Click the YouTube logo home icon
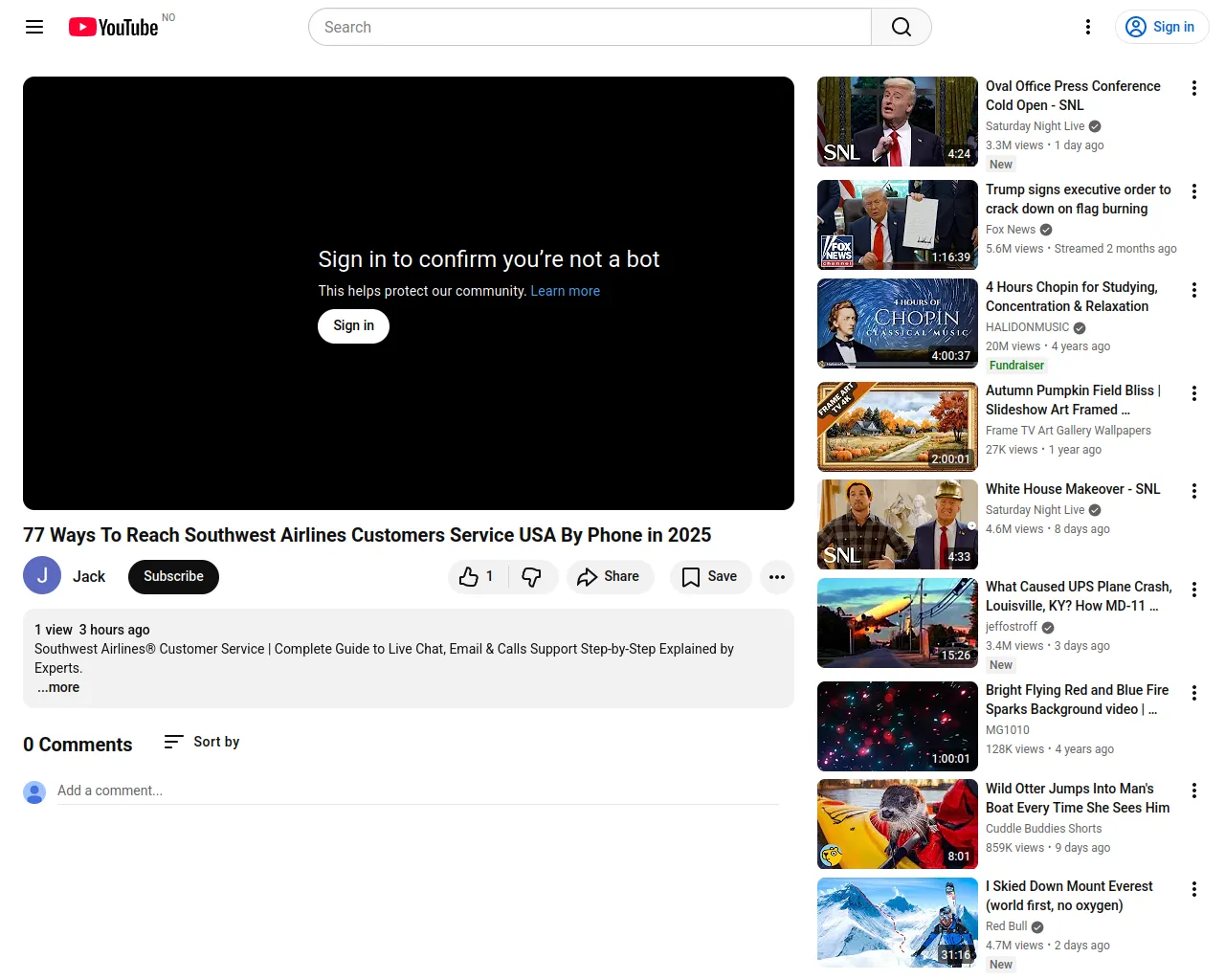The image size is (1225, 980). point(114,27)
